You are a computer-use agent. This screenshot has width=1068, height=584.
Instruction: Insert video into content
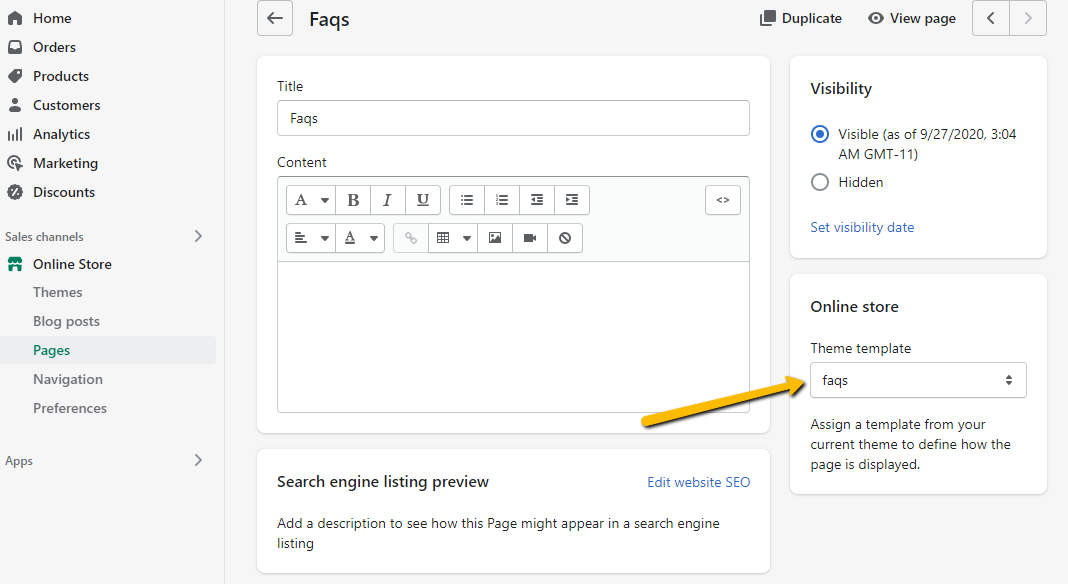[x=529, y=238]
